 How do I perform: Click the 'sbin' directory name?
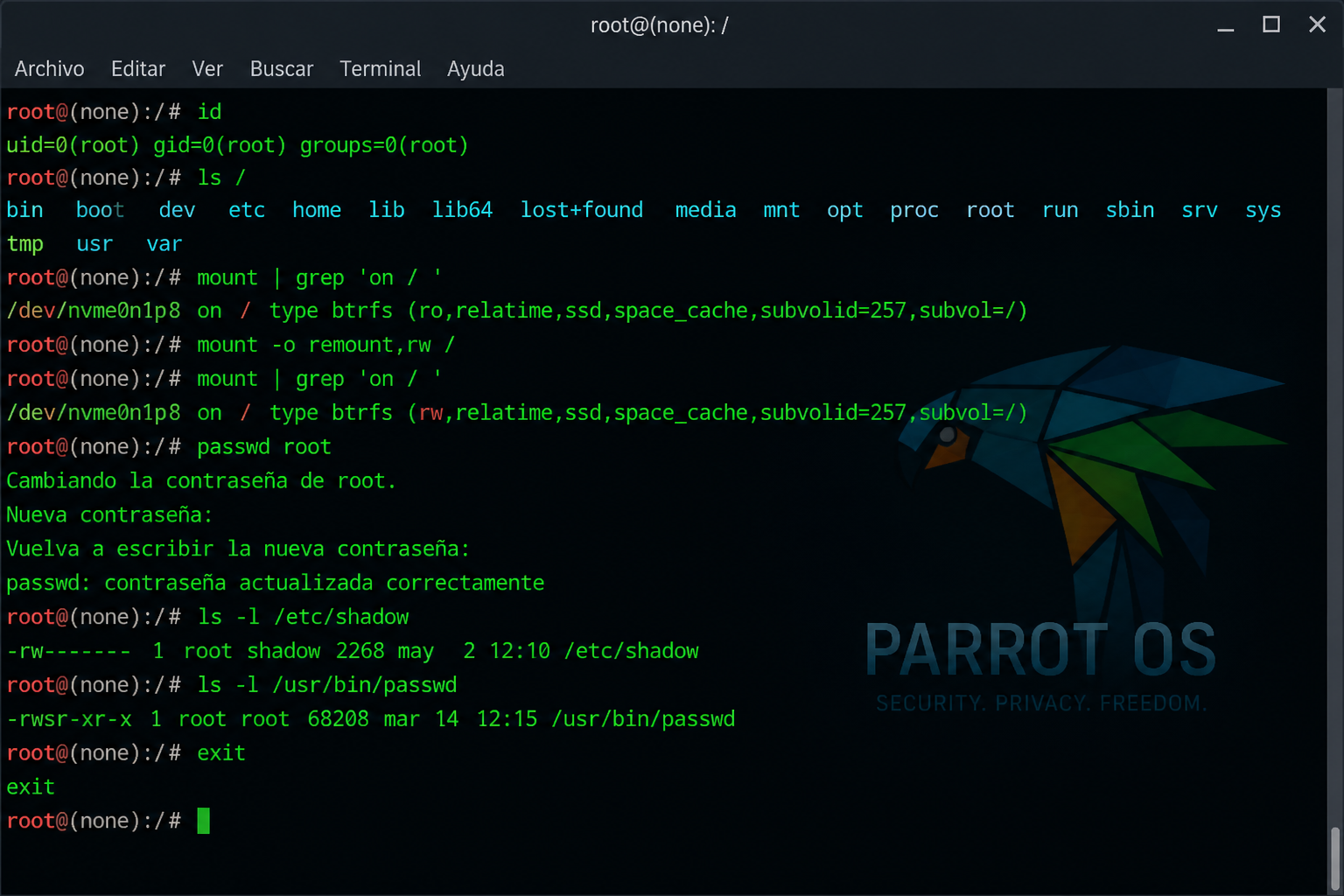pyautogui.click(x=1130, y=210)
